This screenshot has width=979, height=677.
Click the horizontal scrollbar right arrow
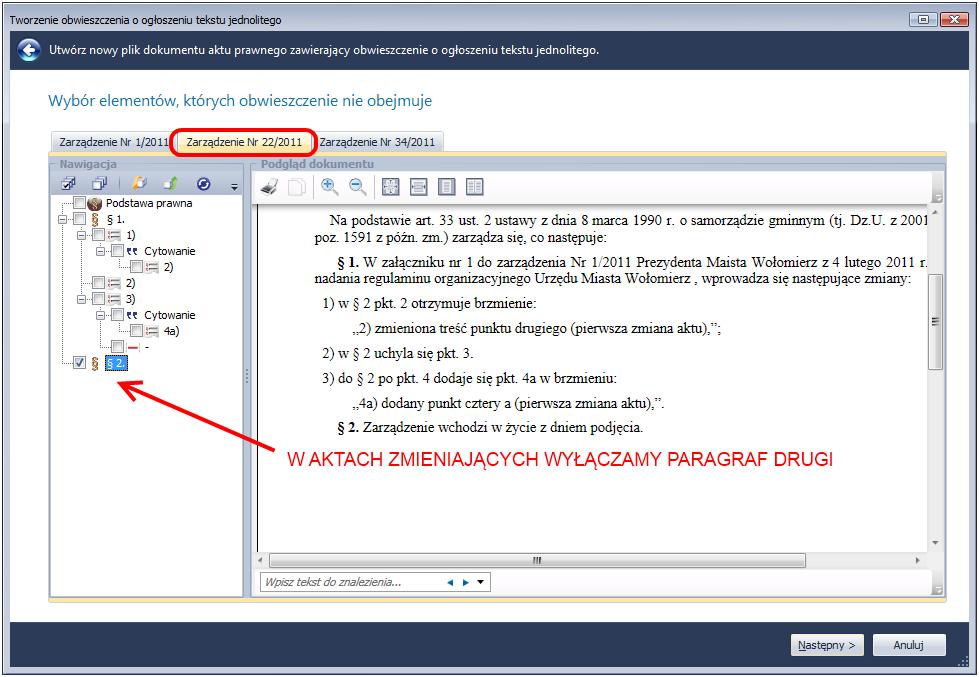917,561
